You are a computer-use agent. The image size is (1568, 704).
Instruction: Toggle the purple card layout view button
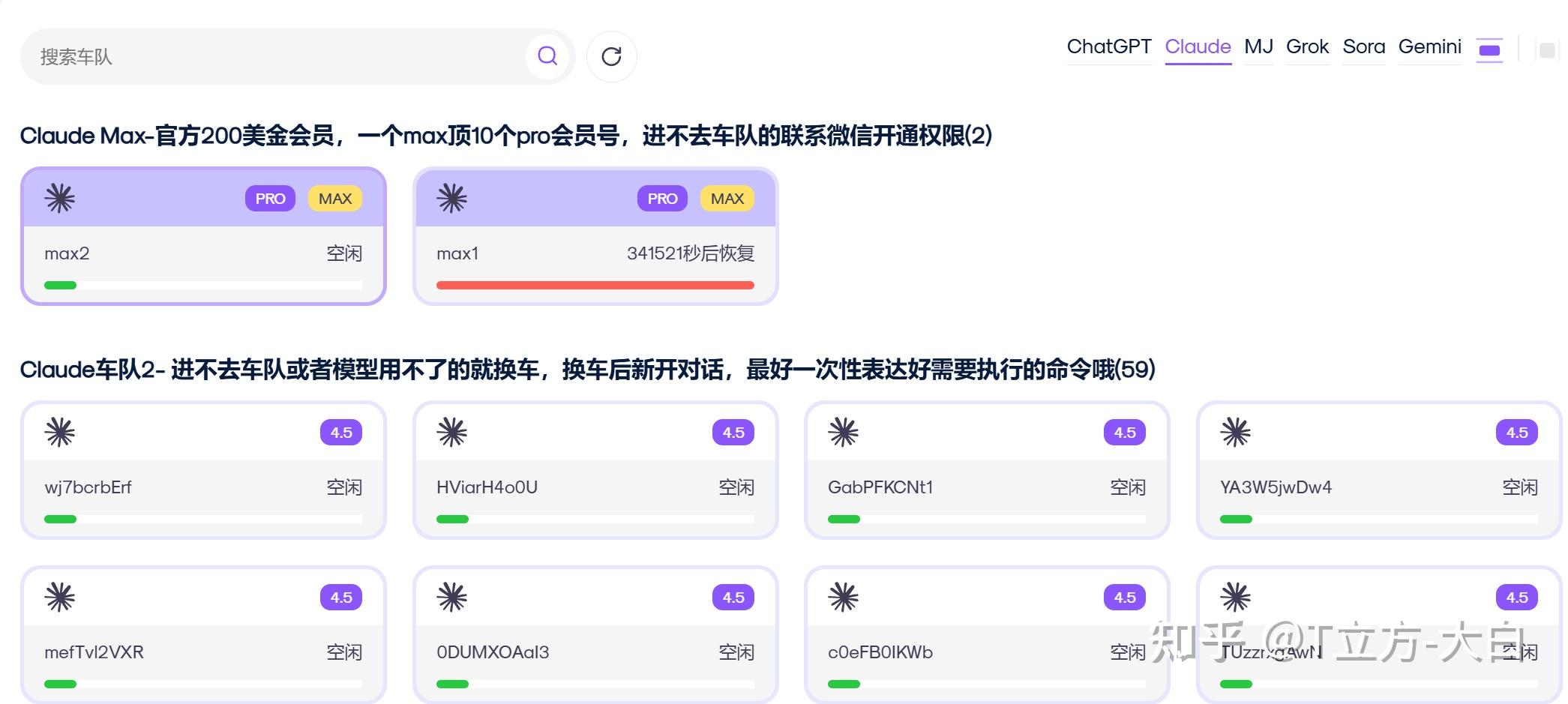click(x=1489, y=50)
